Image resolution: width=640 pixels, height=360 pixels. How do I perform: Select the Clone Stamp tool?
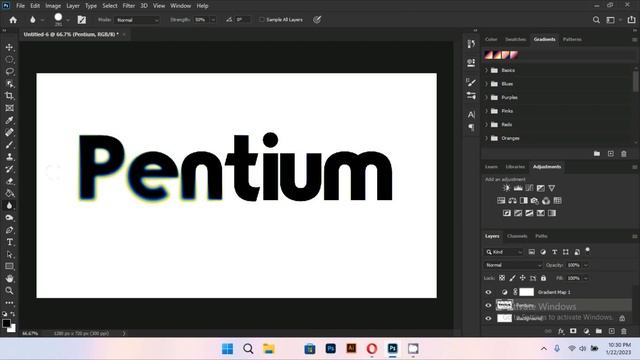[9, 157]
